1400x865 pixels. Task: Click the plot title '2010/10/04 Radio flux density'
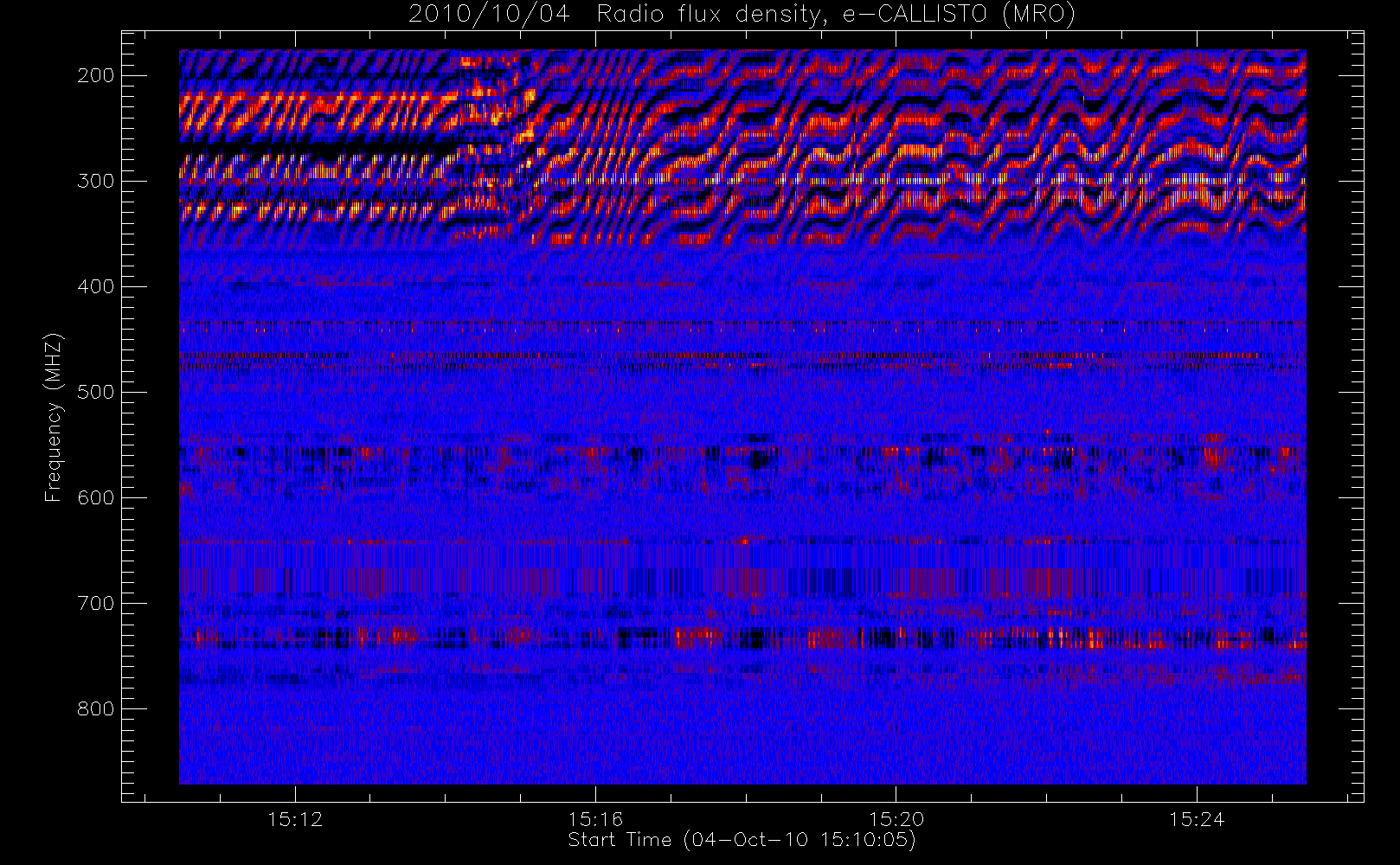click(742, 15)
